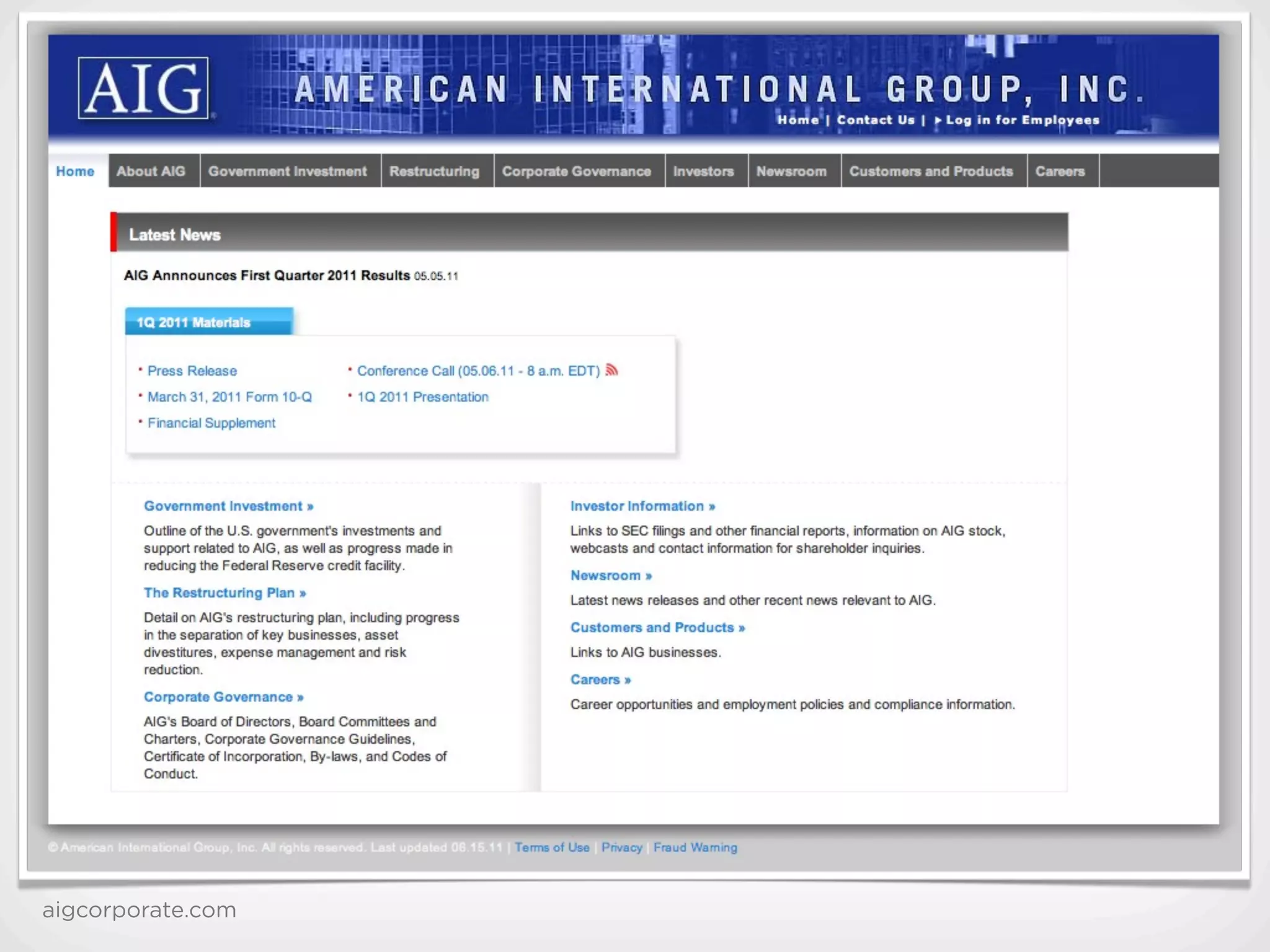1270x952 pixels.
Task: Click the 05.05.11 date next to headline
Action: pos(436,276)
